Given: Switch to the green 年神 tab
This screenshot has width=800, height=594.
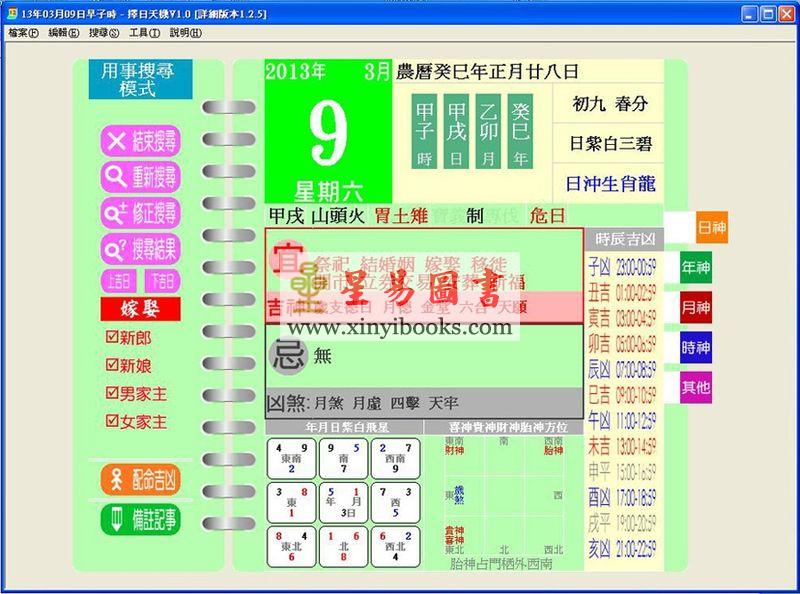Looking at the screenshot, I should click(x=695, y=267).
